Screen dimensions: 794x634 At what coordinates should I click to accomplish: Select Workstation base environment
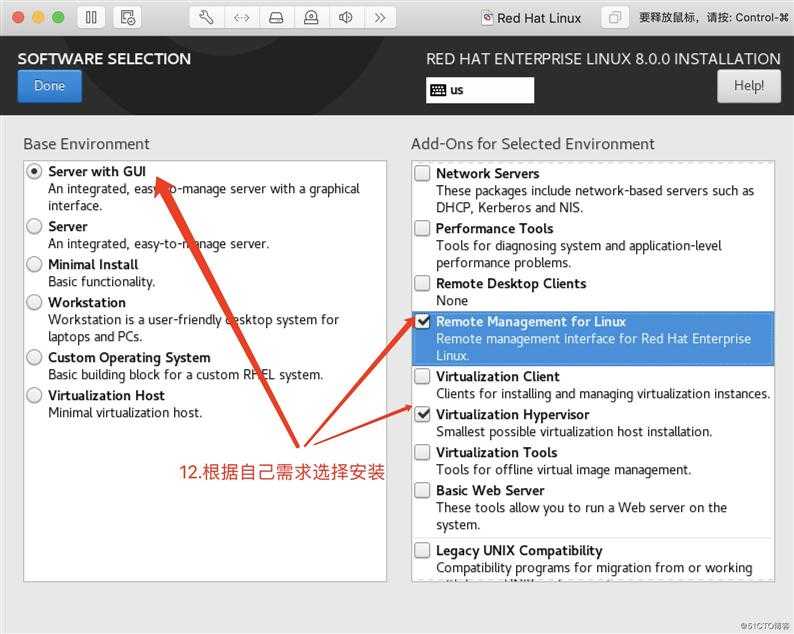34,302
